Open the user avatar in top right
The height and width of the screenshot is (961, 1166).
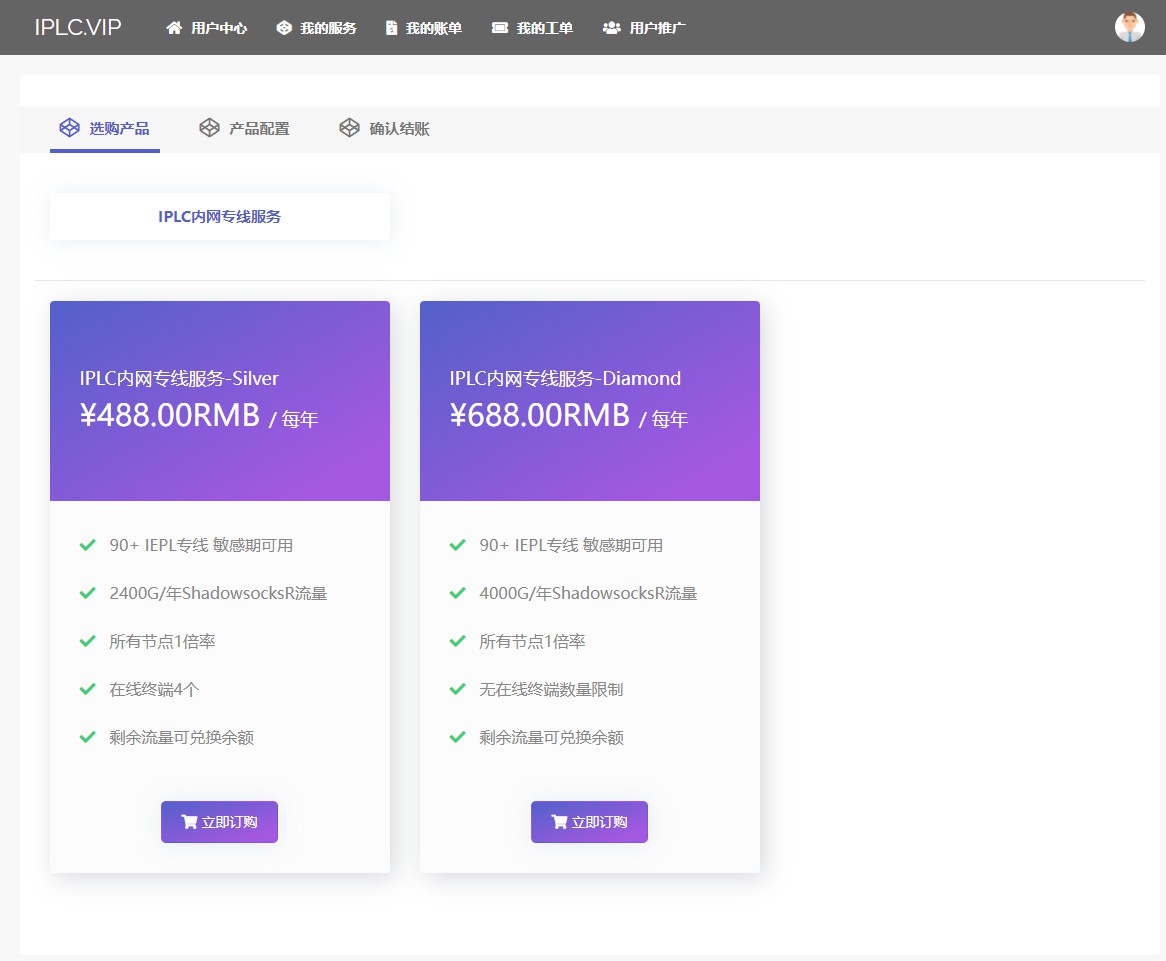1129,27
